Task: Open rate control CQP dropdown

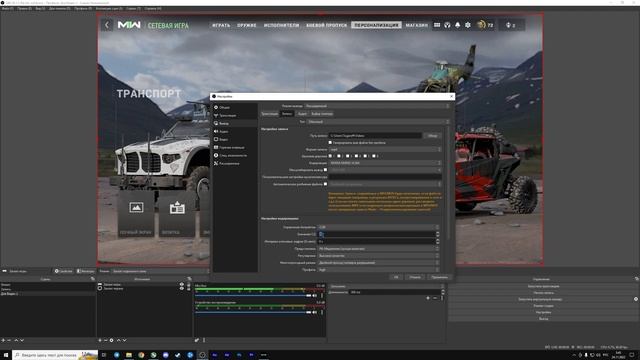Action: (378, 227)
